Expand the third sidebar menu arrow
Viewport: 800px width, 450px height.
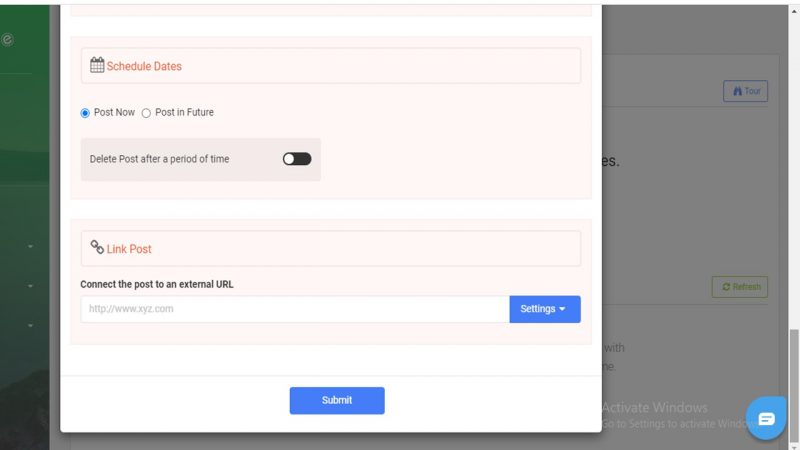pos(30,325)
